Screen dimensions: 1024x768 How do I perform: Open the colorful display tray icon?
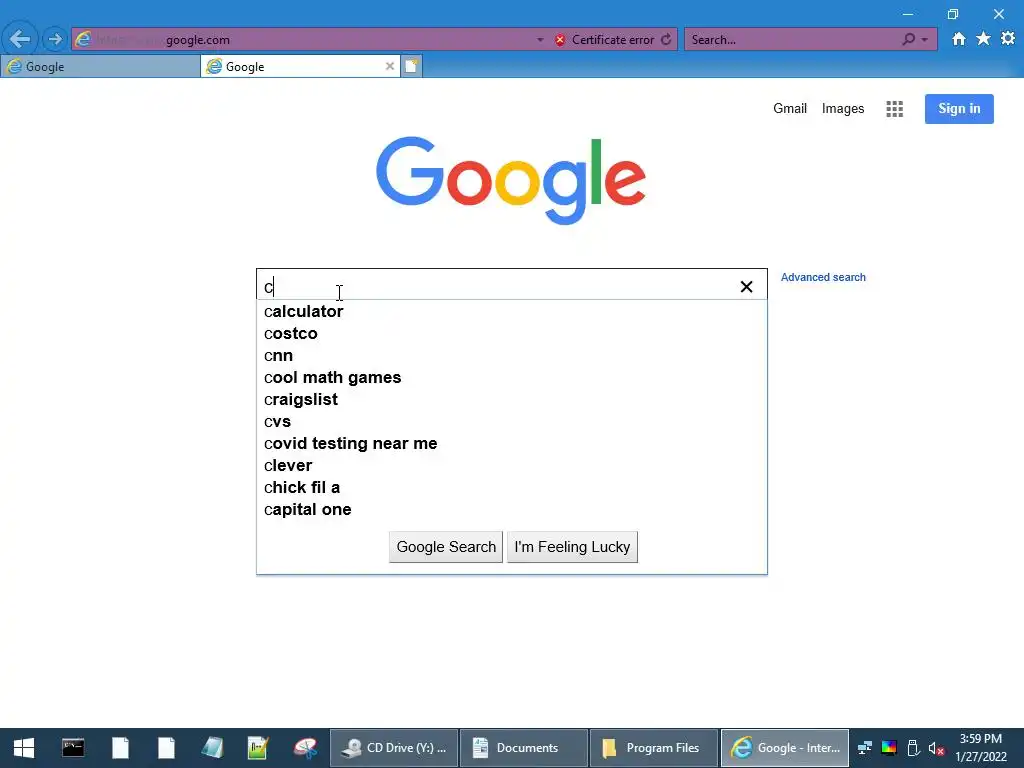tap(889, 748)
